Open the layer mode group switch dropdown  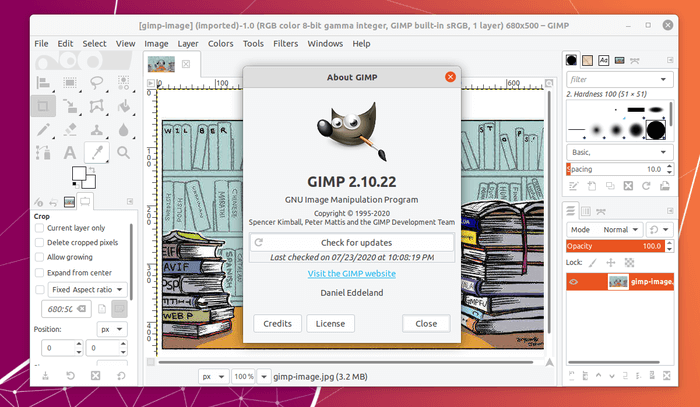(659, 229)
